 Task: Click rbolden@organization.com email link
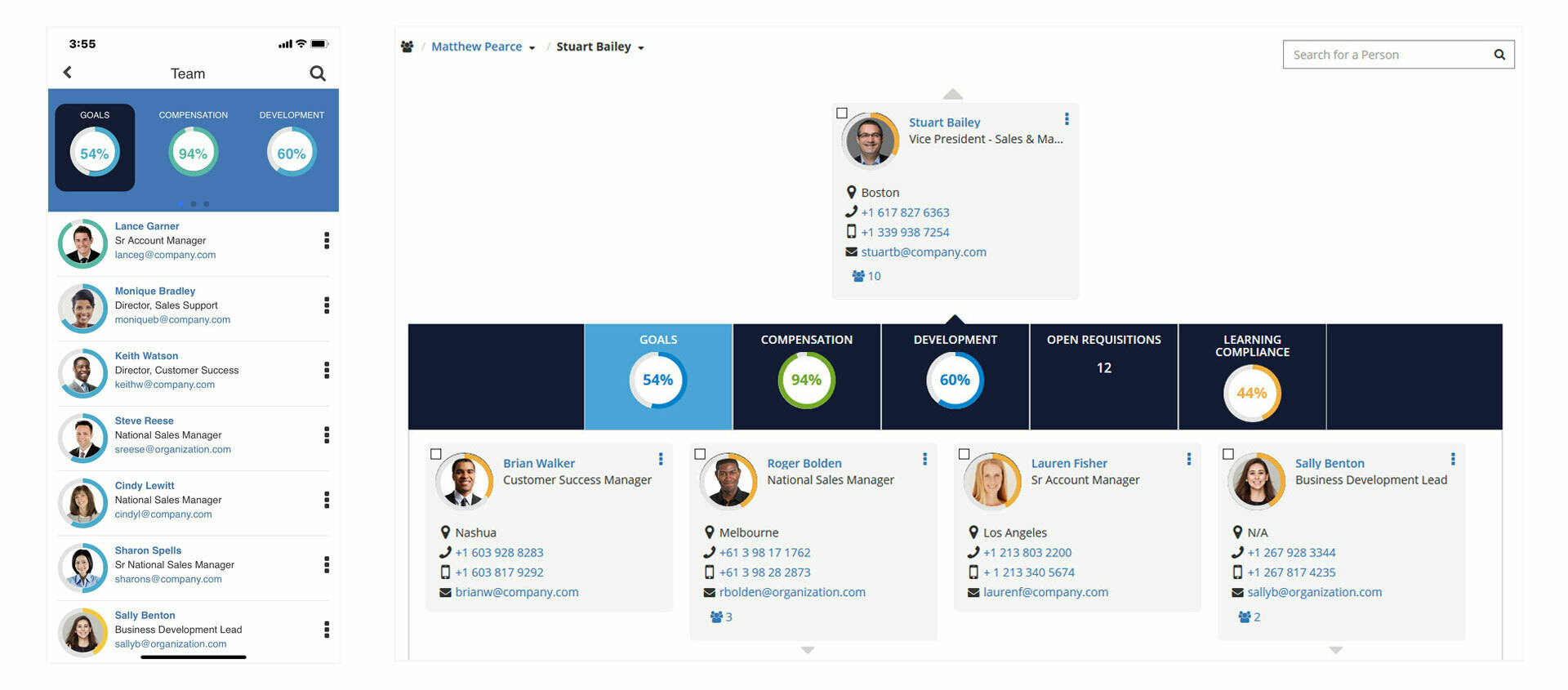(792, 592)
